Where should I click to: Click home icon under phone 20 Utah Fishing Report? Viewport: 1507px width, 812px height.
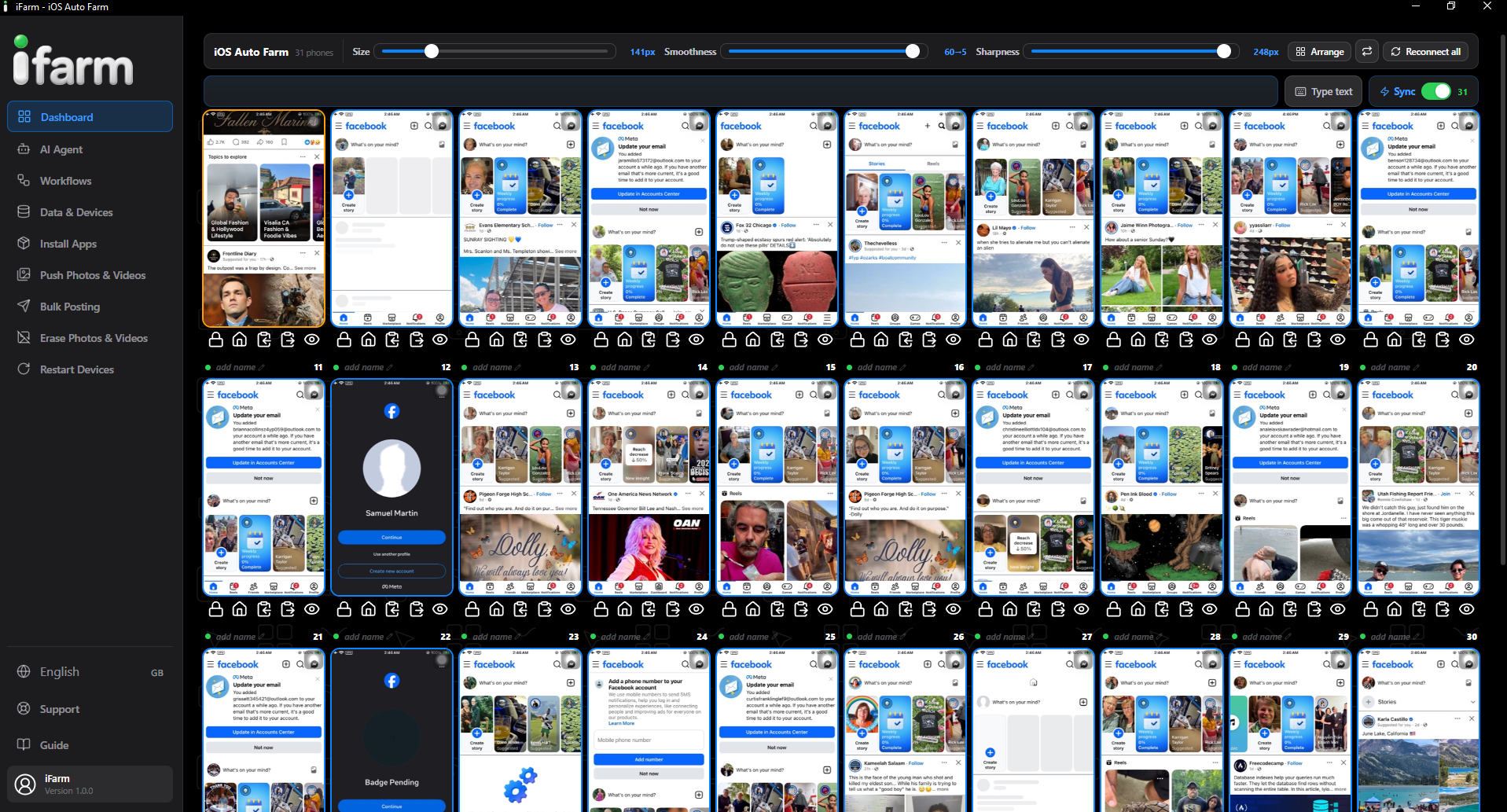click(x=1395, y=609)
